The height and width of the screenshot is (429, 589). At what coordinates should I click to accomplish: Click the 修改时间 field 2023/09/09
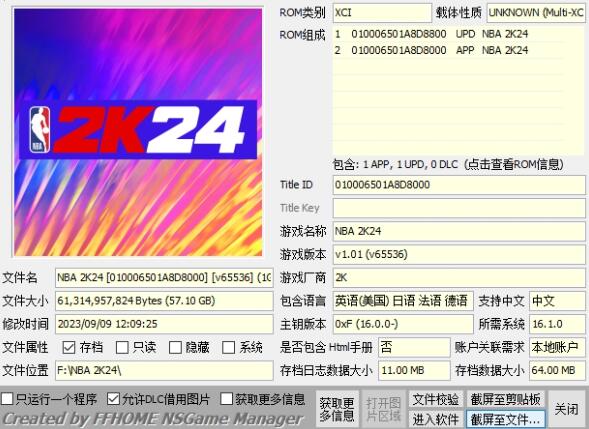[x=164, y=324]
